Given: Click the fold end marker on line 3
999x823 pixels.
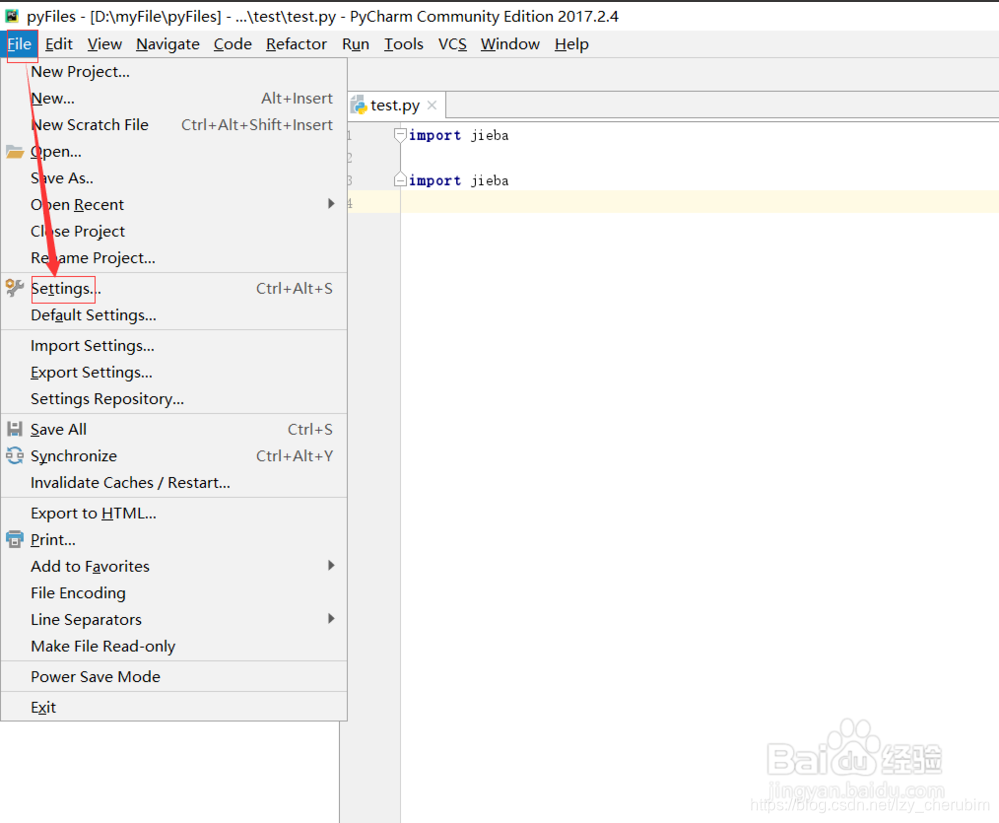Looking at the screenshot, I should point(400,180).
